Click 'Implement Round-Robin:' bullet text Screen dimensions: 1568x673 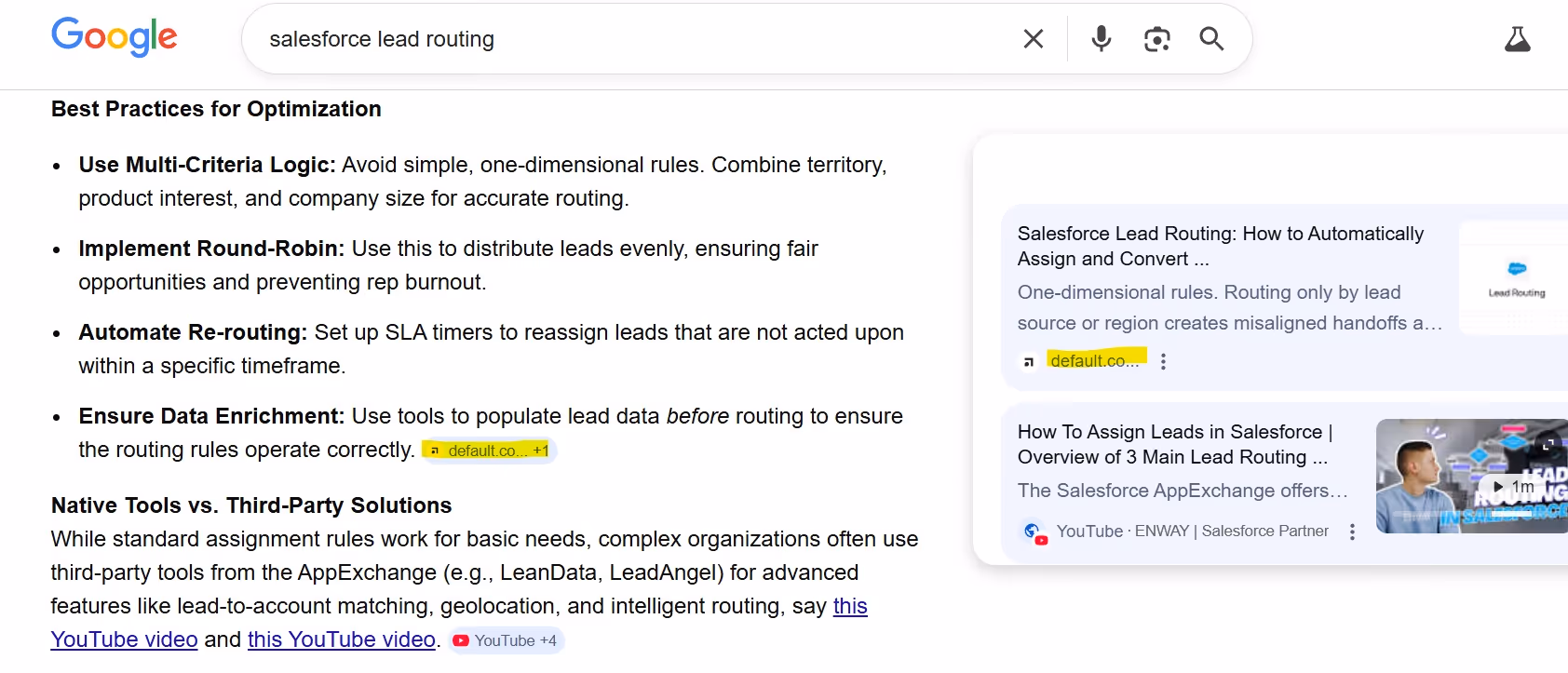coord(211,249)
